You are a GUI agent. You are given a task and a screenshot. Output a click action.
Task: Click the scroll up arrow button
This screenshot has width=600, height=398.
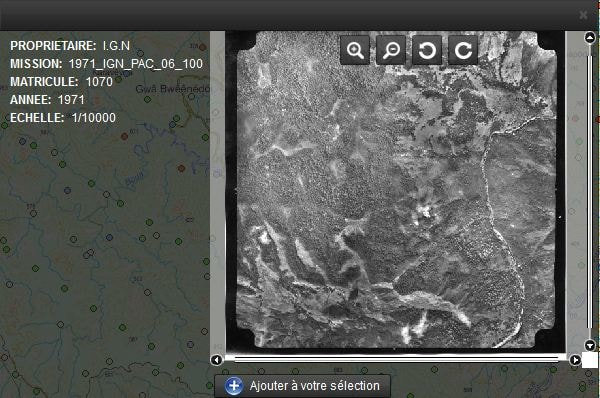[590, 38]
